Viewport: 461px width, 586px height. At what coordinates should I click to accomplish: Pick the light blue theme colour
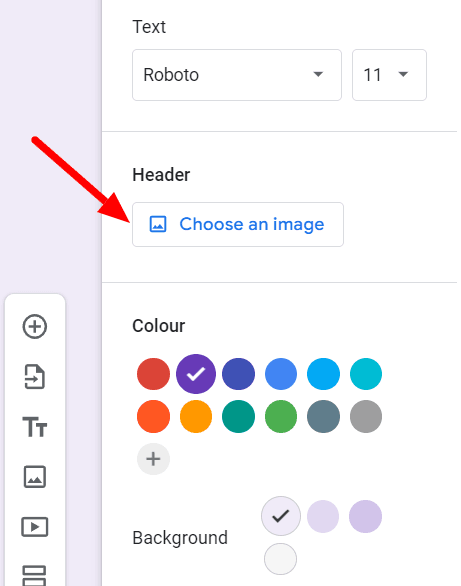(324, 374)
